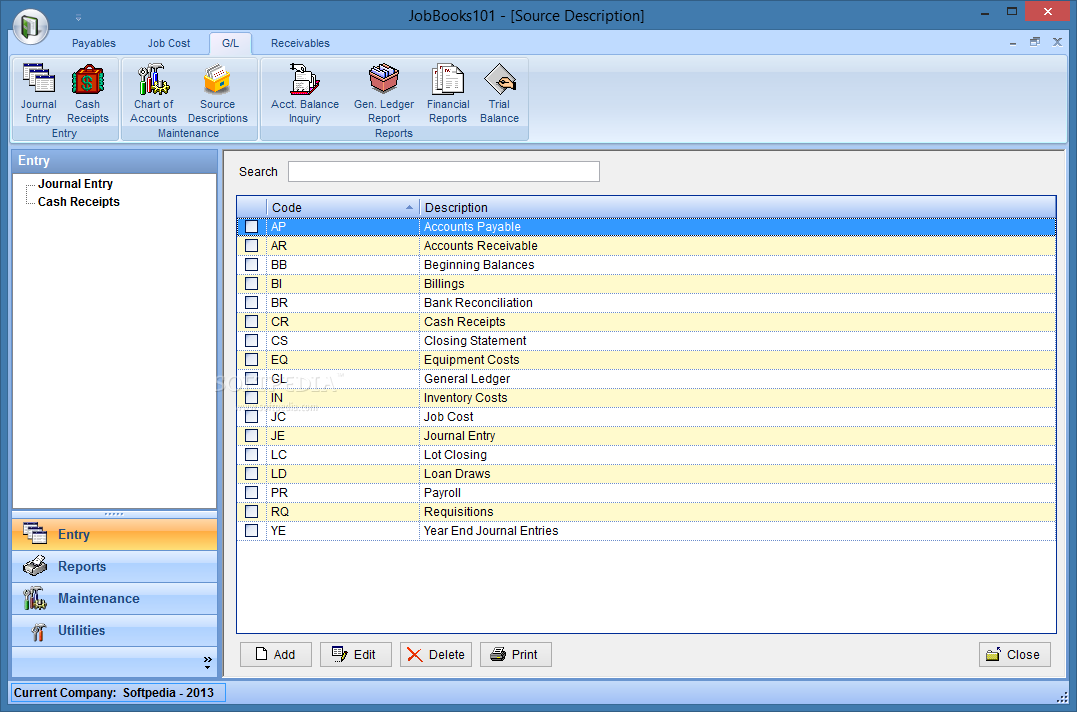Screen dimensions: 1077x712
Task: Select the Inventory Costs description cell
Action: (738, 398)
